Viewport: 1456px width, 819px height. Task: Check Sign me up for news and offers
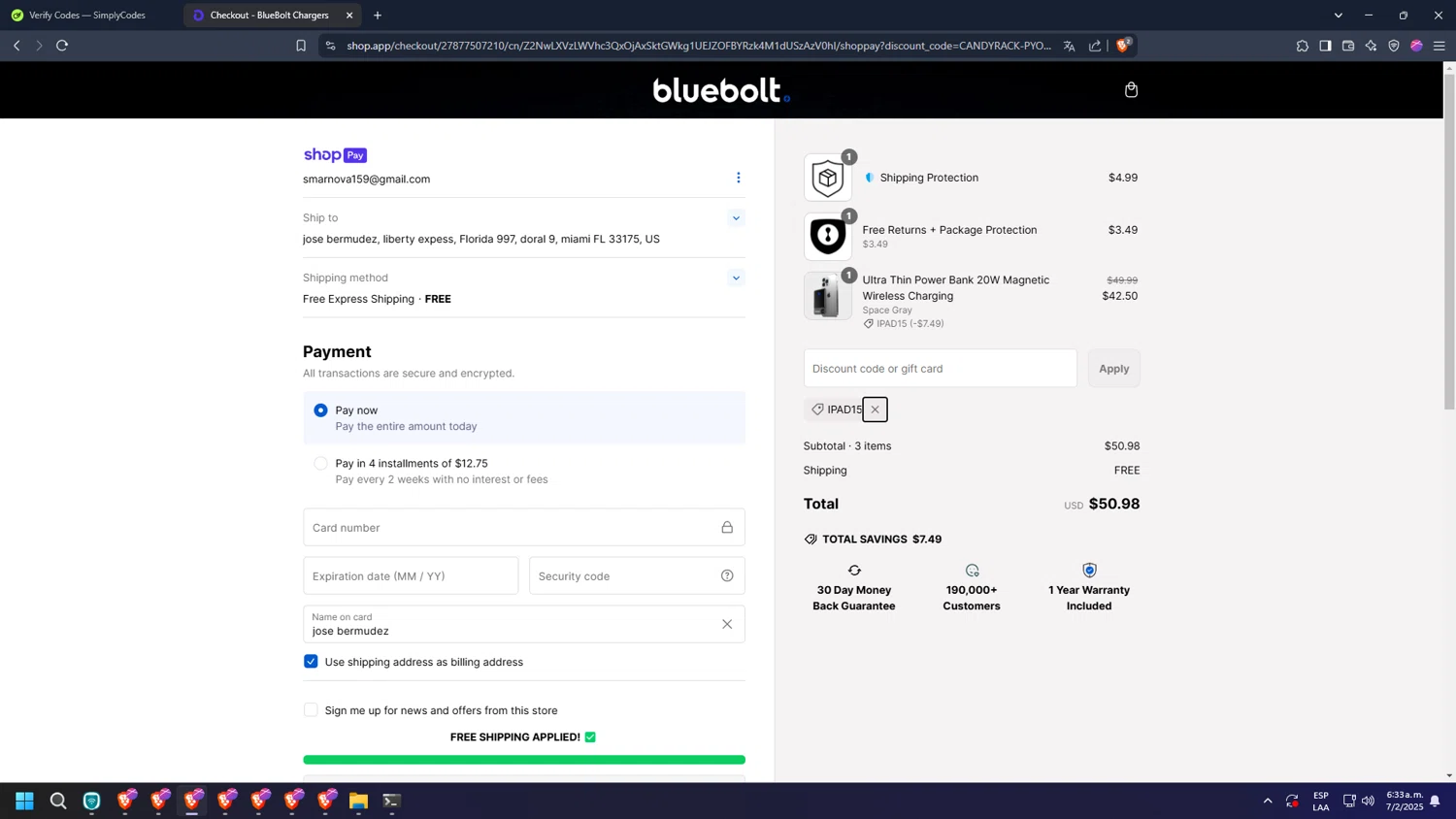pyautogui.click(x=311, y=710)
